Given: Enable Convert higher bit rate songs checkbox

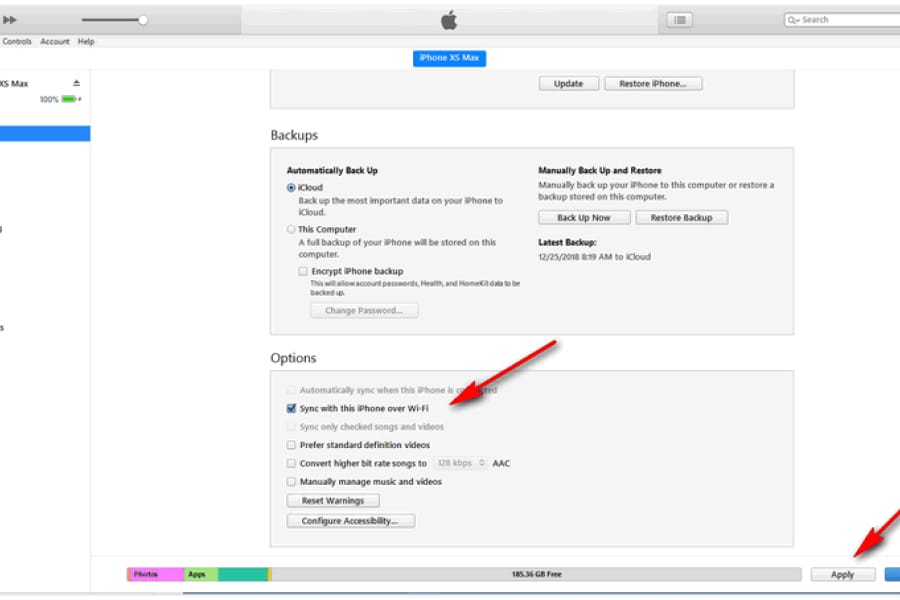Looking at the screenshot, I should tap(291, 463).
